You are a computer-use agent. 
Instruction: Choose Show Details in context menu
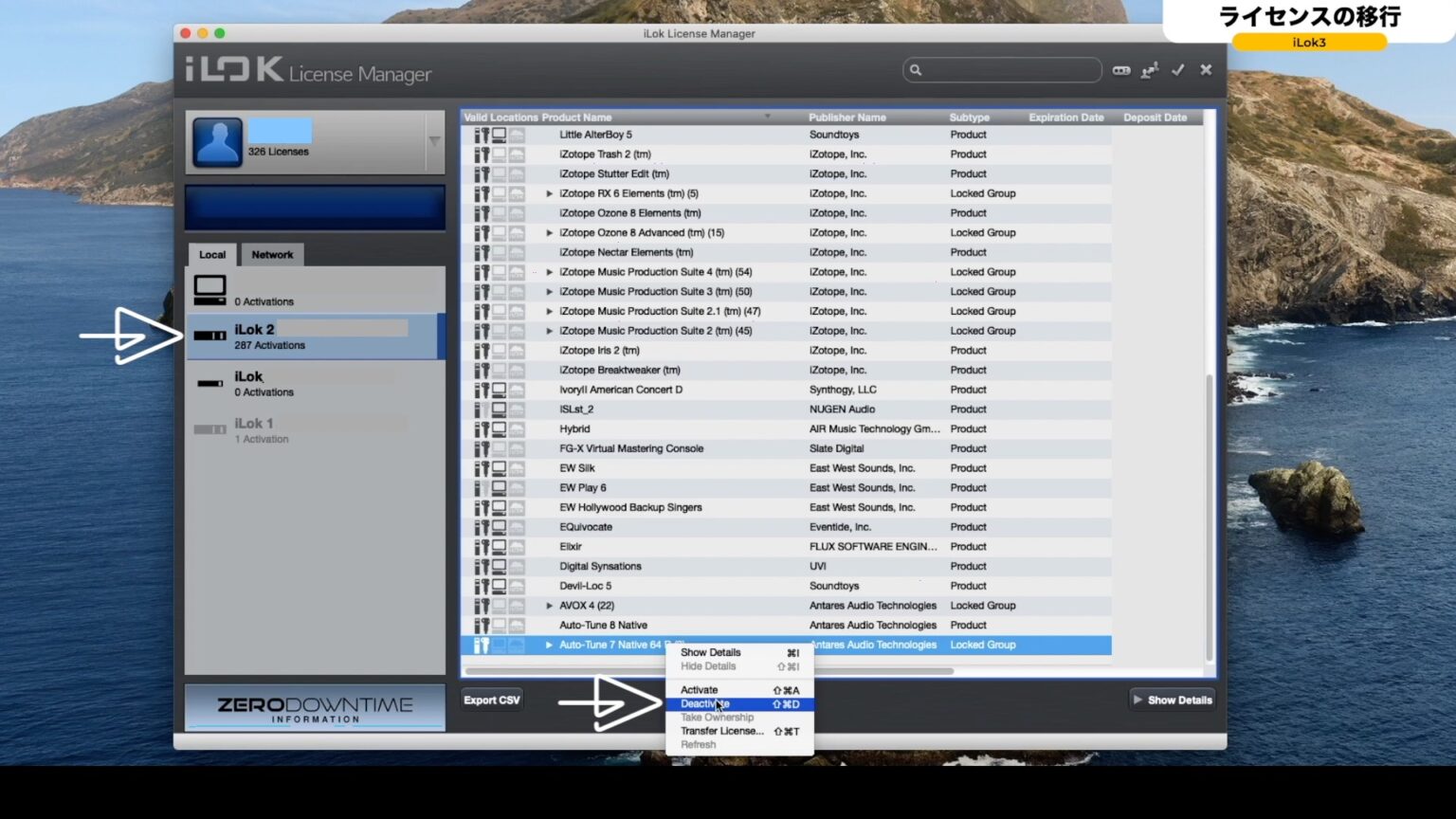pyautogui.click(x=739, y=652)
